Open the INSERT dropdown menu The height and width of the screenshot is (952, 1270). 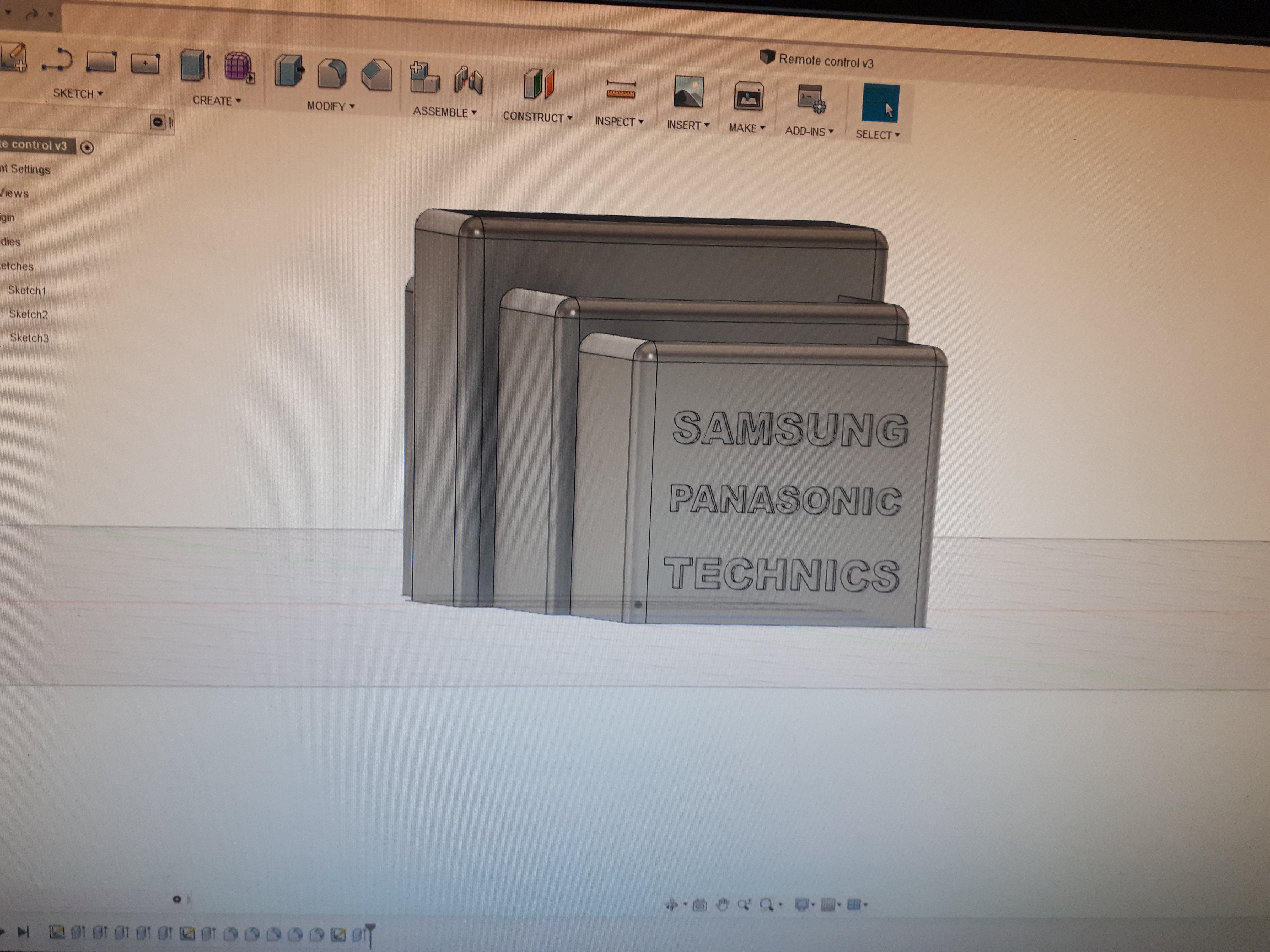click(688, 125)
